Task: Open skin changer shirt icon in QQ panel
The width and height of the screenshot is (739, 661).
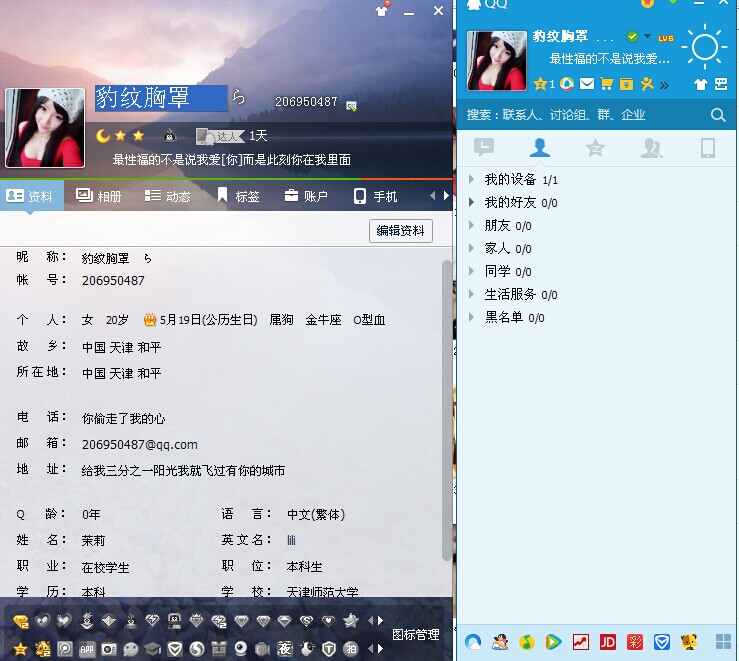Action: [701, 84]
